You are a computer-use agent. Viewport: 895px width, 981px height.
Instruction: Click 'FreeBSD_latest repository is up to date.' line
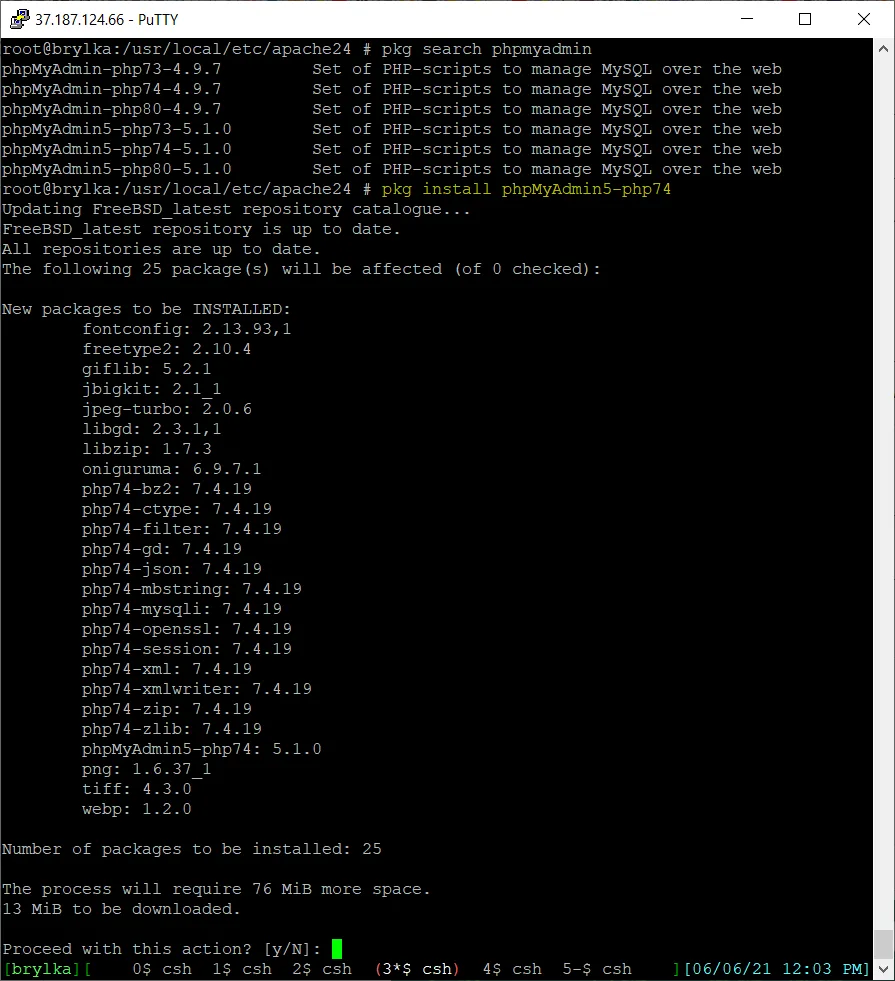click(x=201, y=229)
